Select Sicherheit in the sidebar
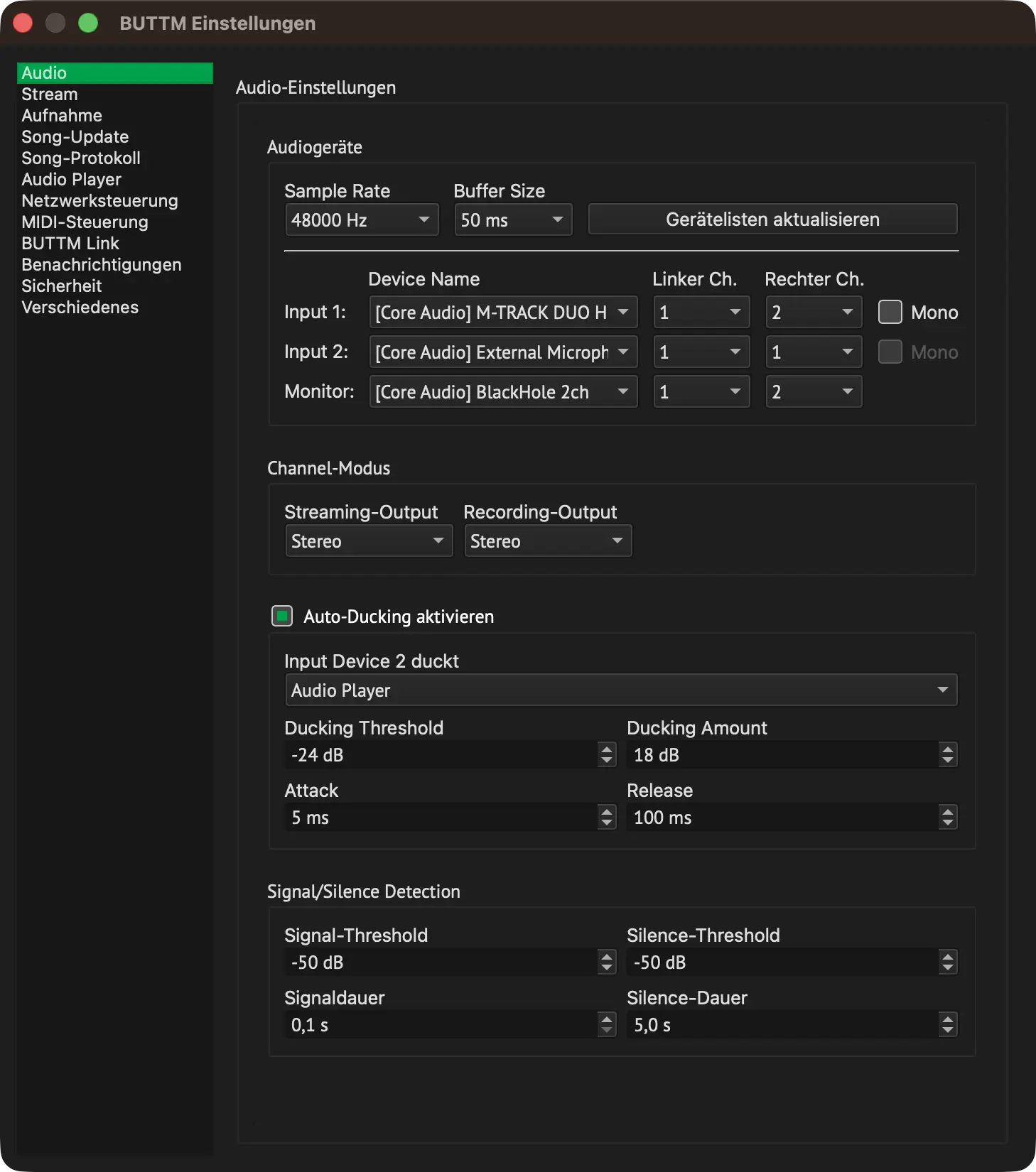The image size is (1036, 1172). 114,286
